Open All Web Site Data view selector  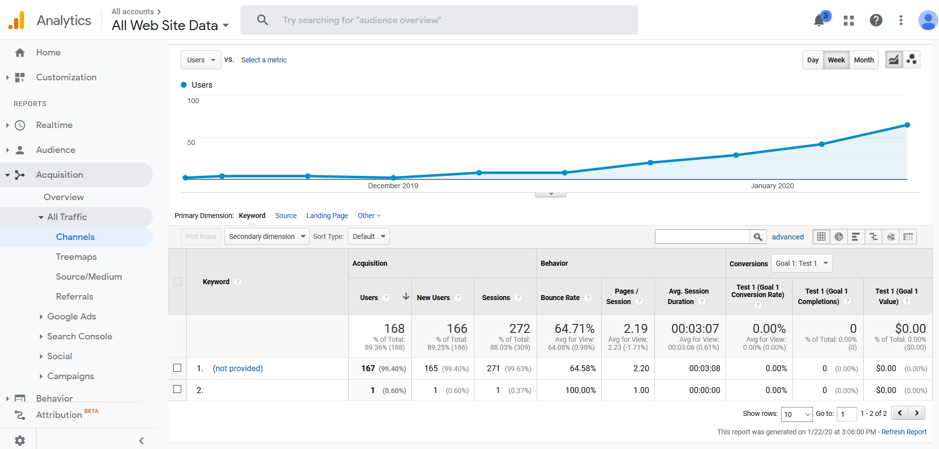click(170, 25)
